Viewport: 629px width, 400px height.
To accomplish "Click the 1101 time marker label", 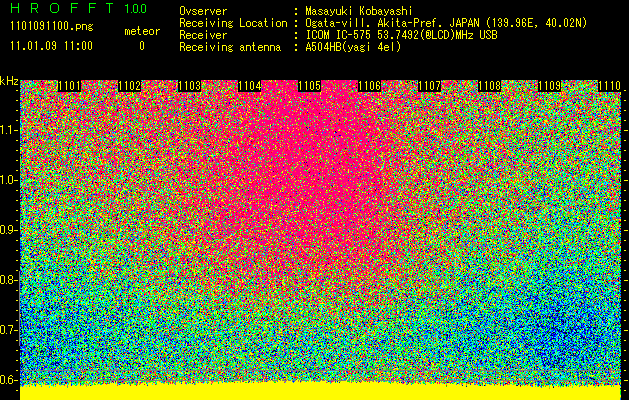I will click(x=69, y=86).
